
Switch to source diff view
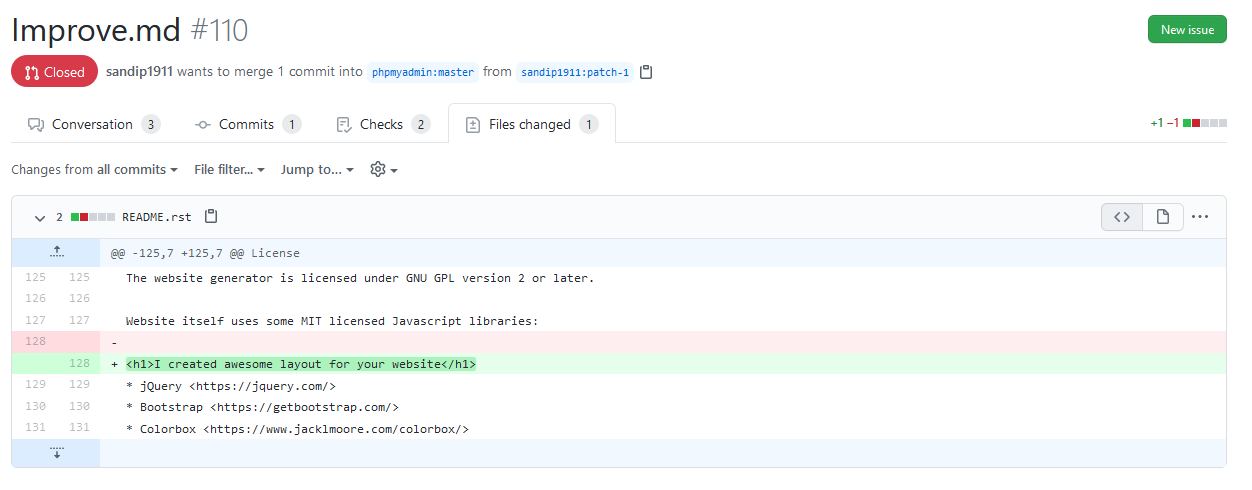(x=1122, y=217)
